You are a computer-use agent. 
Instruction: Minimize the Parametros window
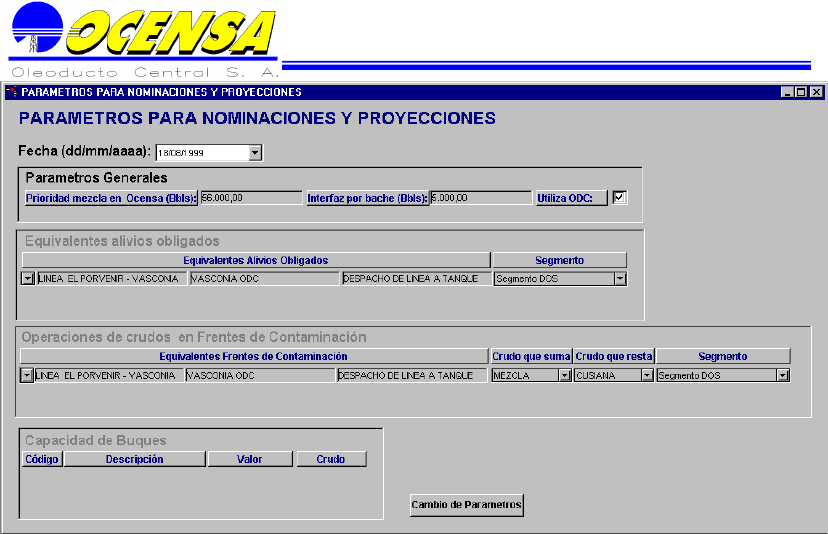787,92
